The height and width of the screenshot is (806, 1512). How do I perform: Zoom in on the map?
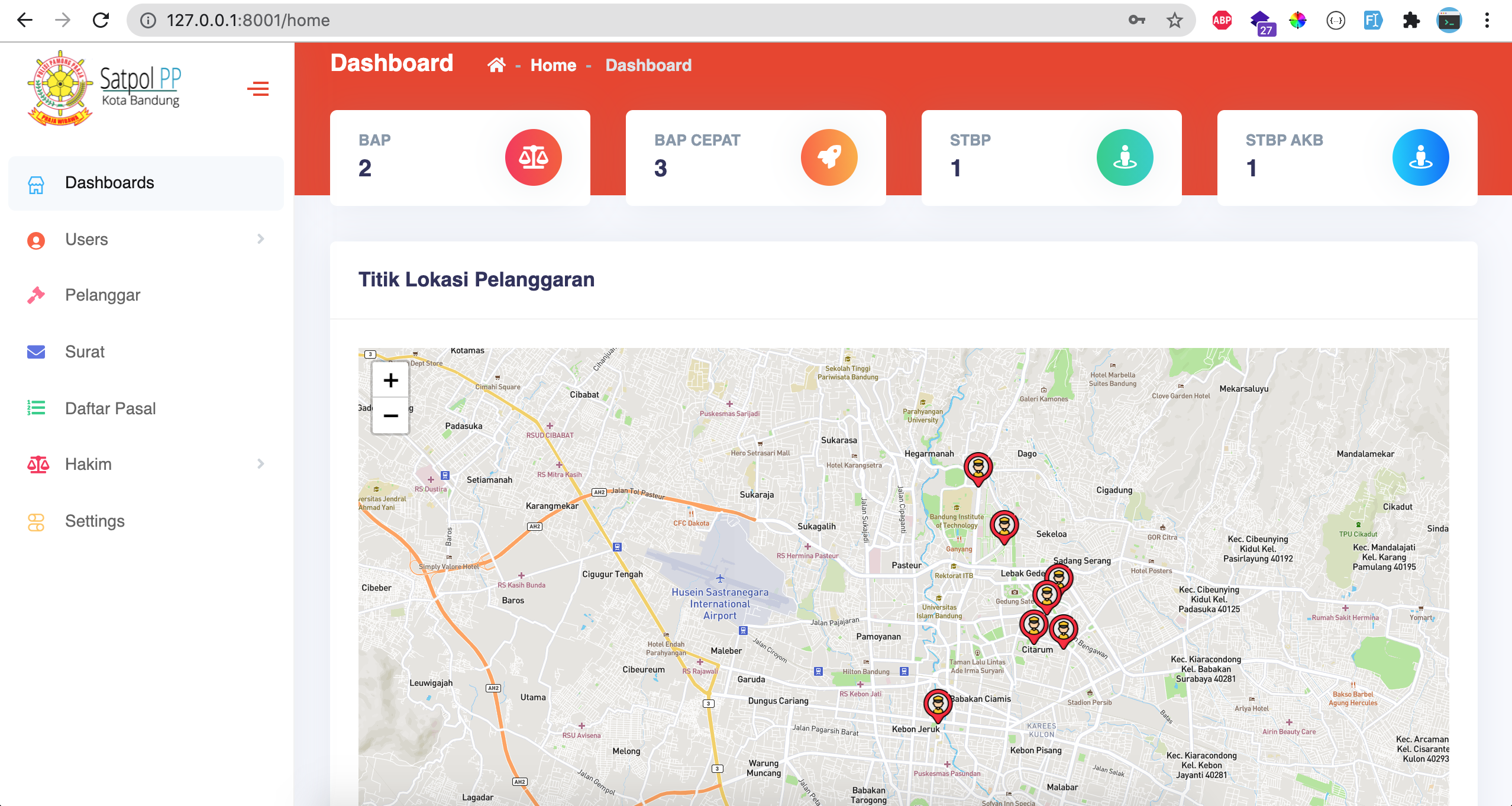(390, 380)
